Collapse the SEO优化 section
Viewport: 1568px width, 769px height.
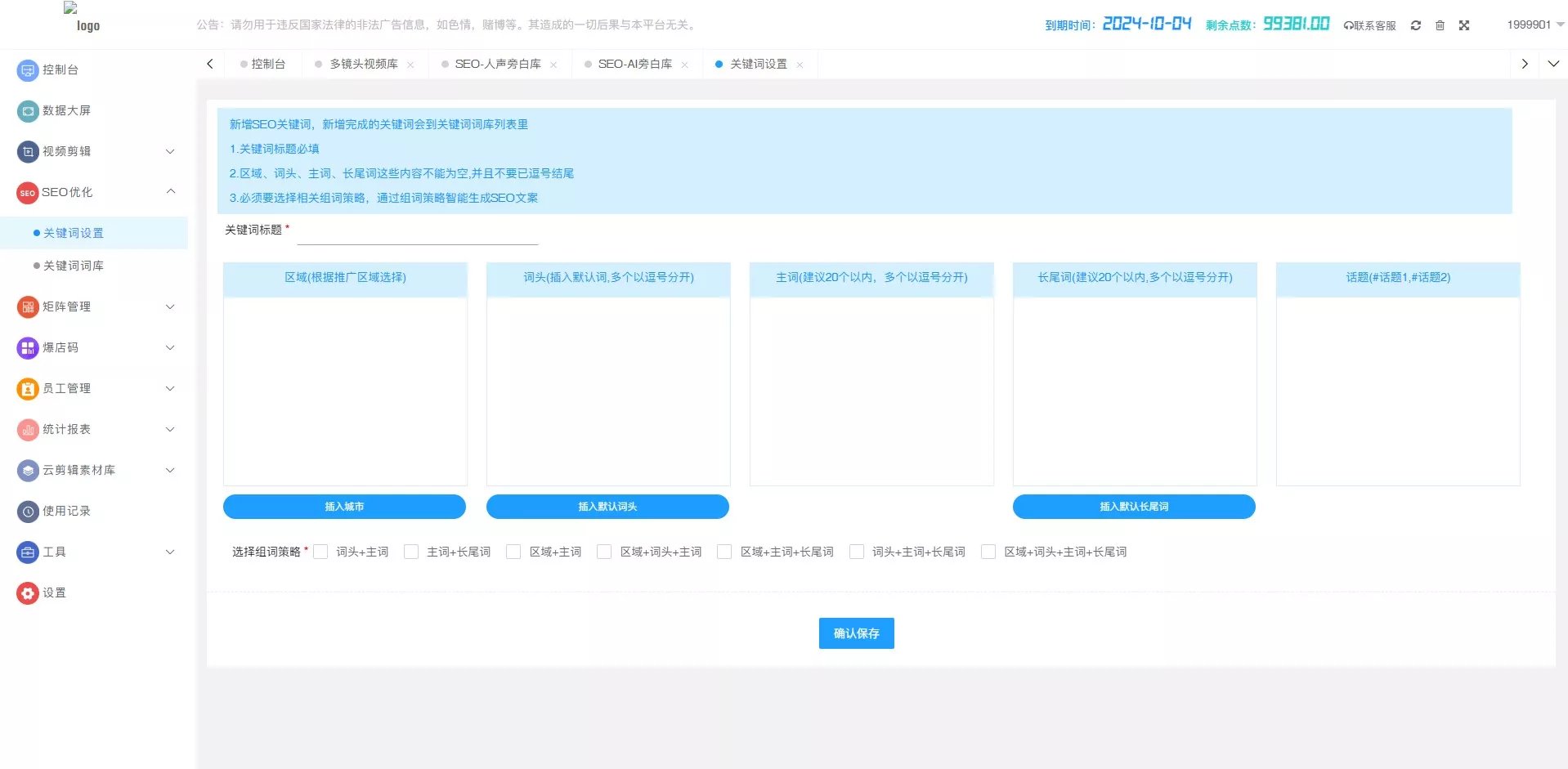(x=170, y=191)
